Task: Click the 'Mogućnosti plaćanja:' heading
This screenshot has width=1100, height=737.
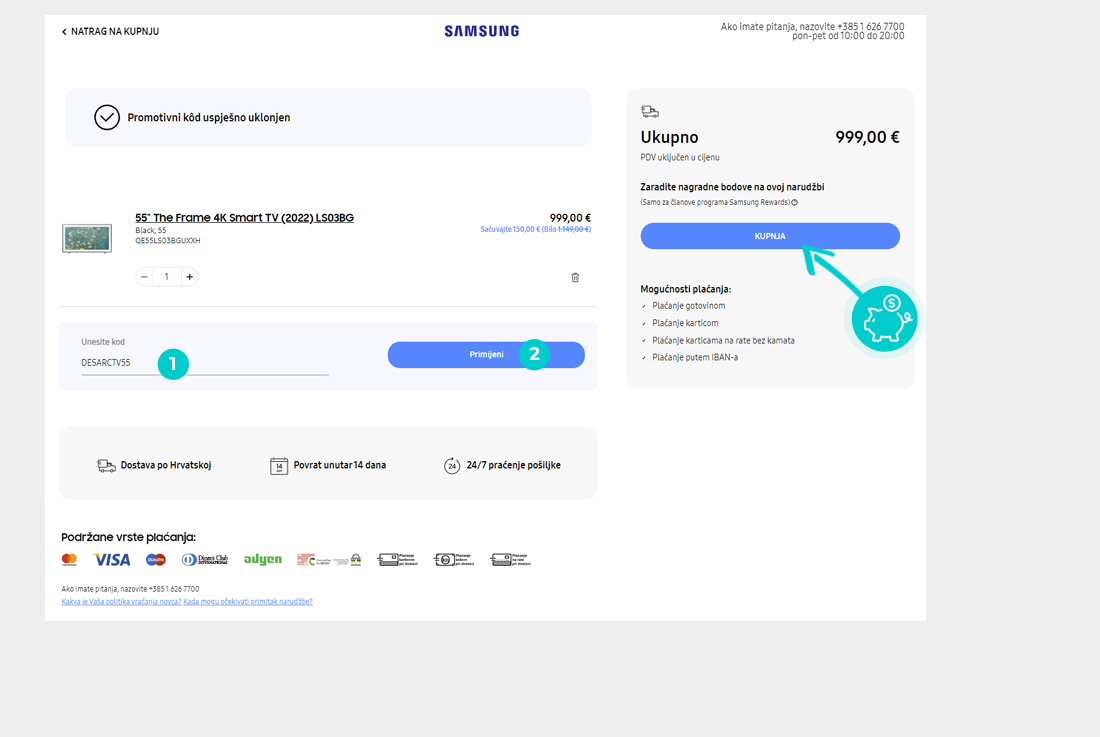Action: point(685,289)
